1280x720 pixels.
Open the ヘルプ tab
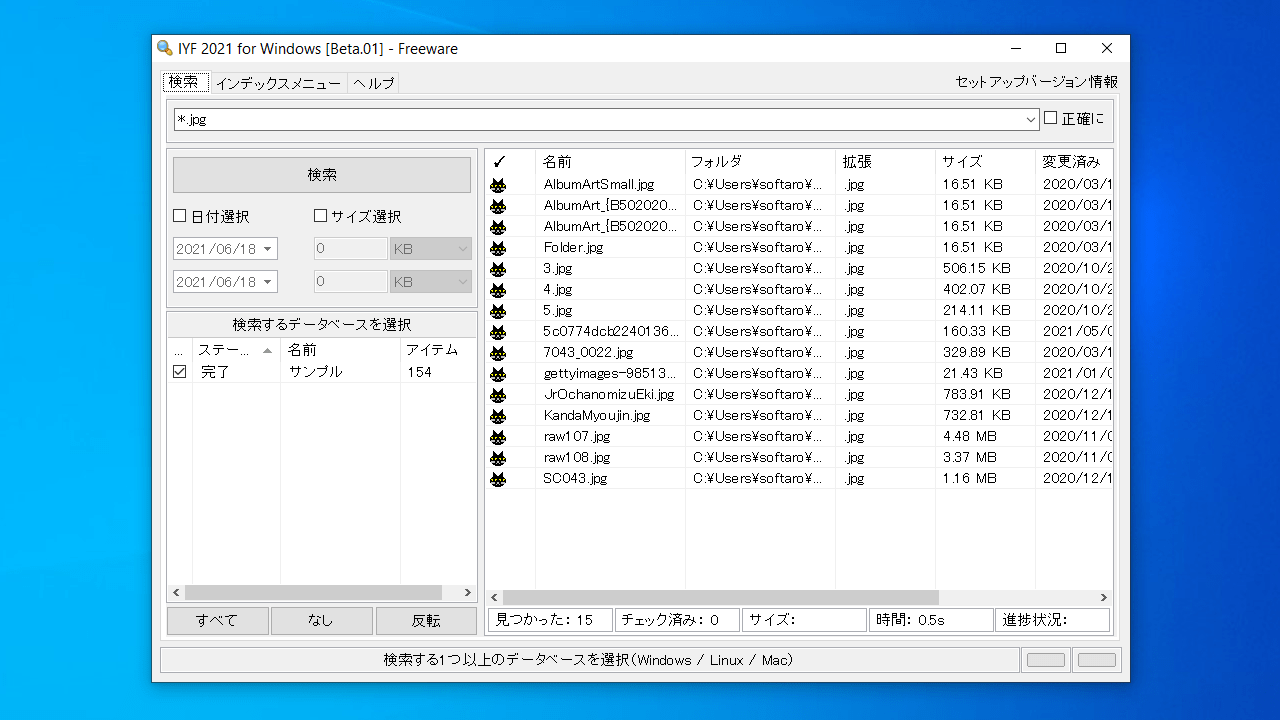373,84
